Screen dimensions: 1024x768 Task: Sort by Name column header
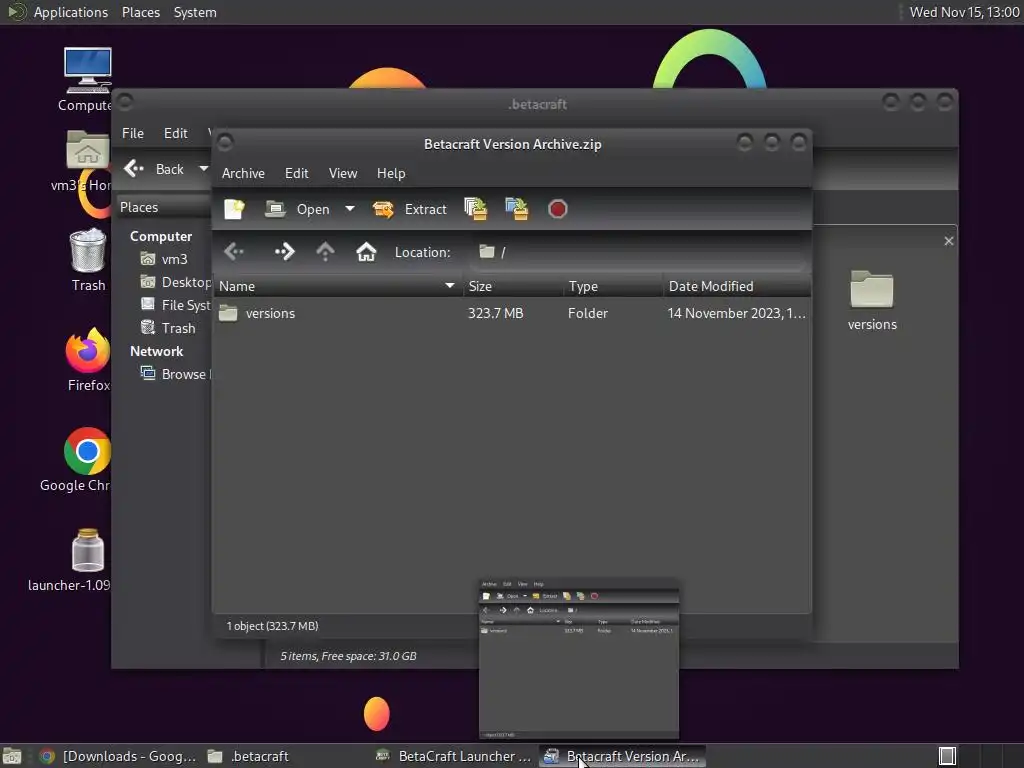pos(337,286)
